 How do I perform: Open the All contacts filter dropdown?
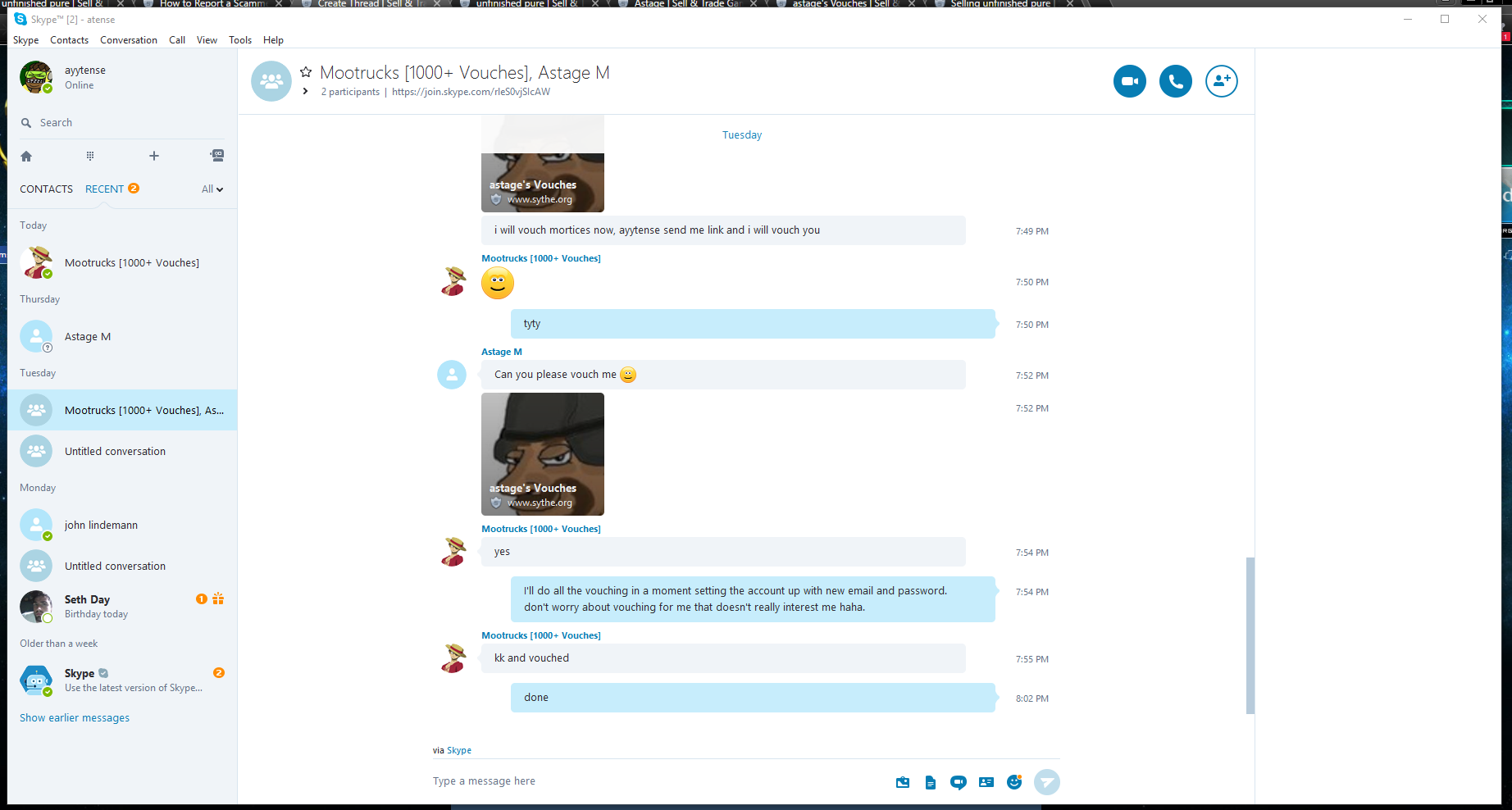click(x=212, y=189)
